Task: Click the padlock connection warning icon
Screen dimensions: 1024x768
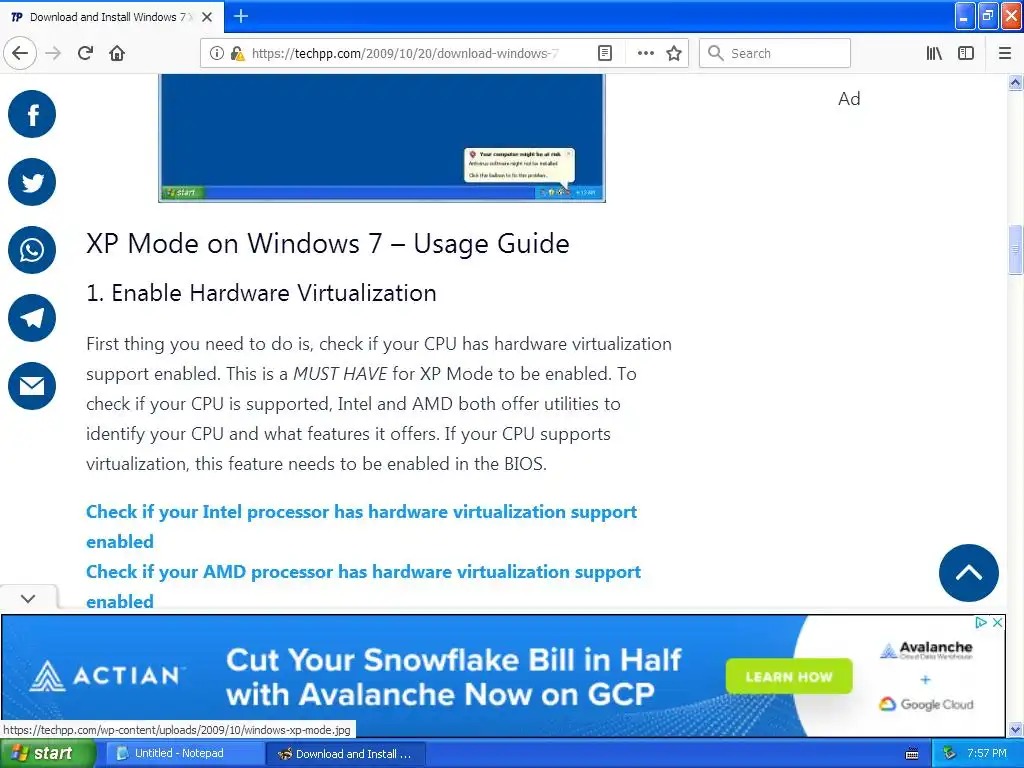Action: tap(237, 54)
